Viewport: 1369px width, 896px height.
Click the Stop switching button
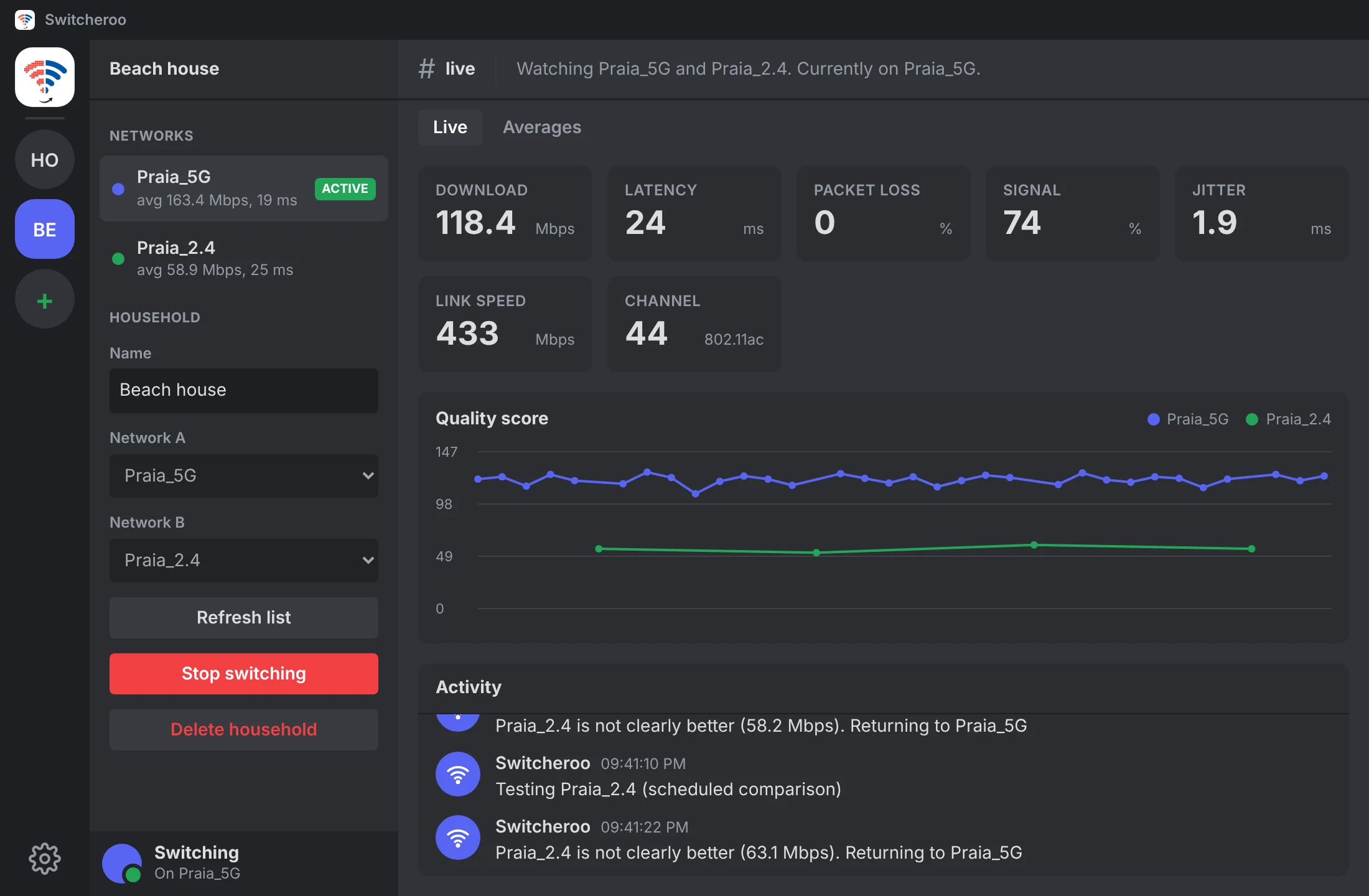click(x=244, y=674)
